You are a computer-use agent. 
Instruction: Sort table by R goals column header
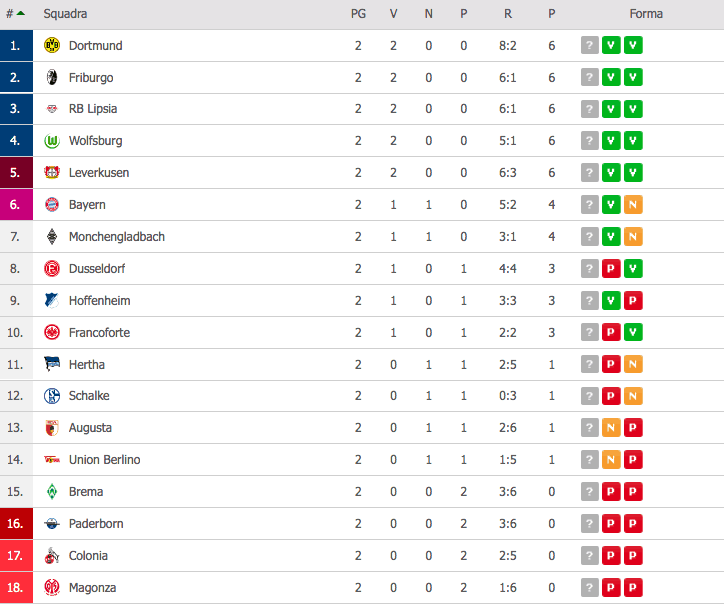pos(507,14)
